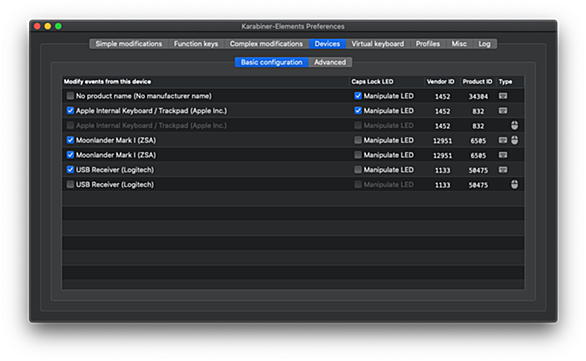The height and width of the screenshot is (361, 586).
Task: Click keyboard icon in second Moonlander Mark I row
Action: (503, 155)
